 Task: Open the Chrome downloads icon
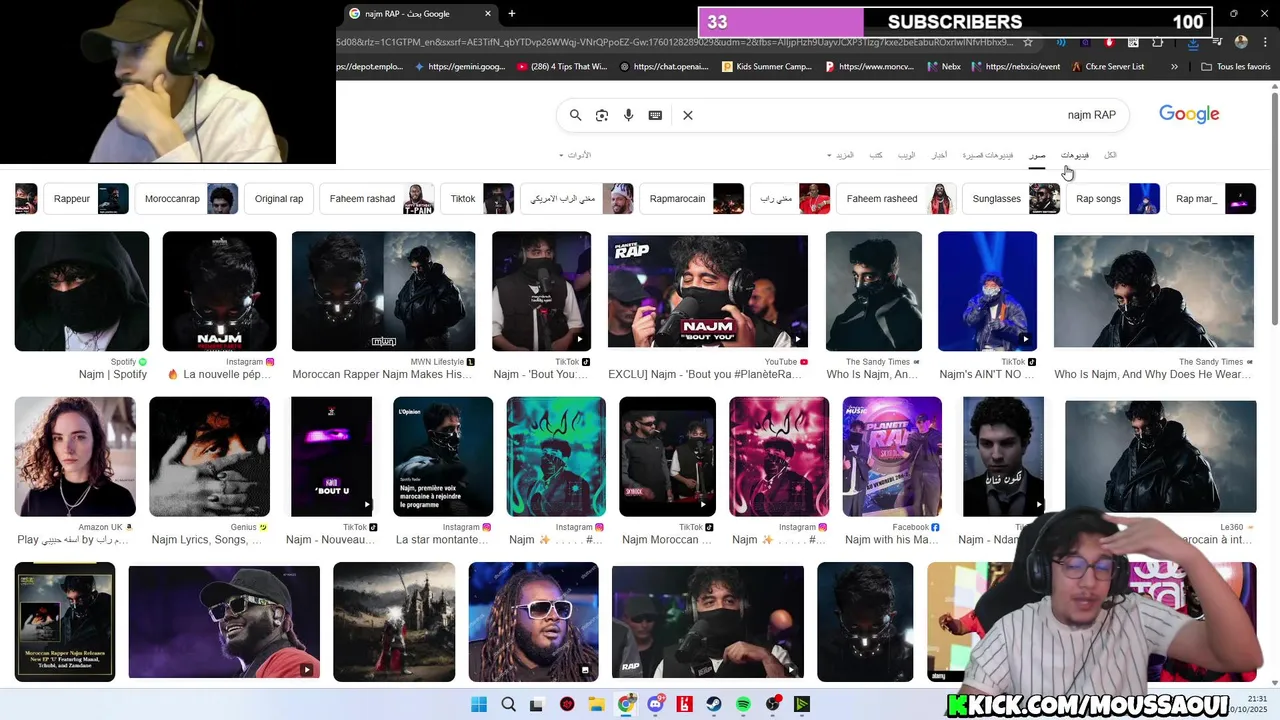[1193, 42]
